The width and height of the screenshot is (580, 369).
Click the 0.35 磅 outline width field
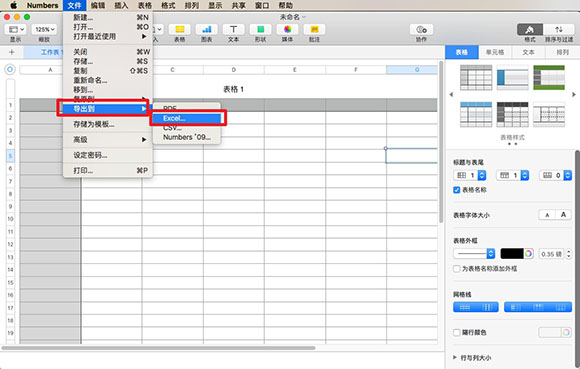(551, 254)
